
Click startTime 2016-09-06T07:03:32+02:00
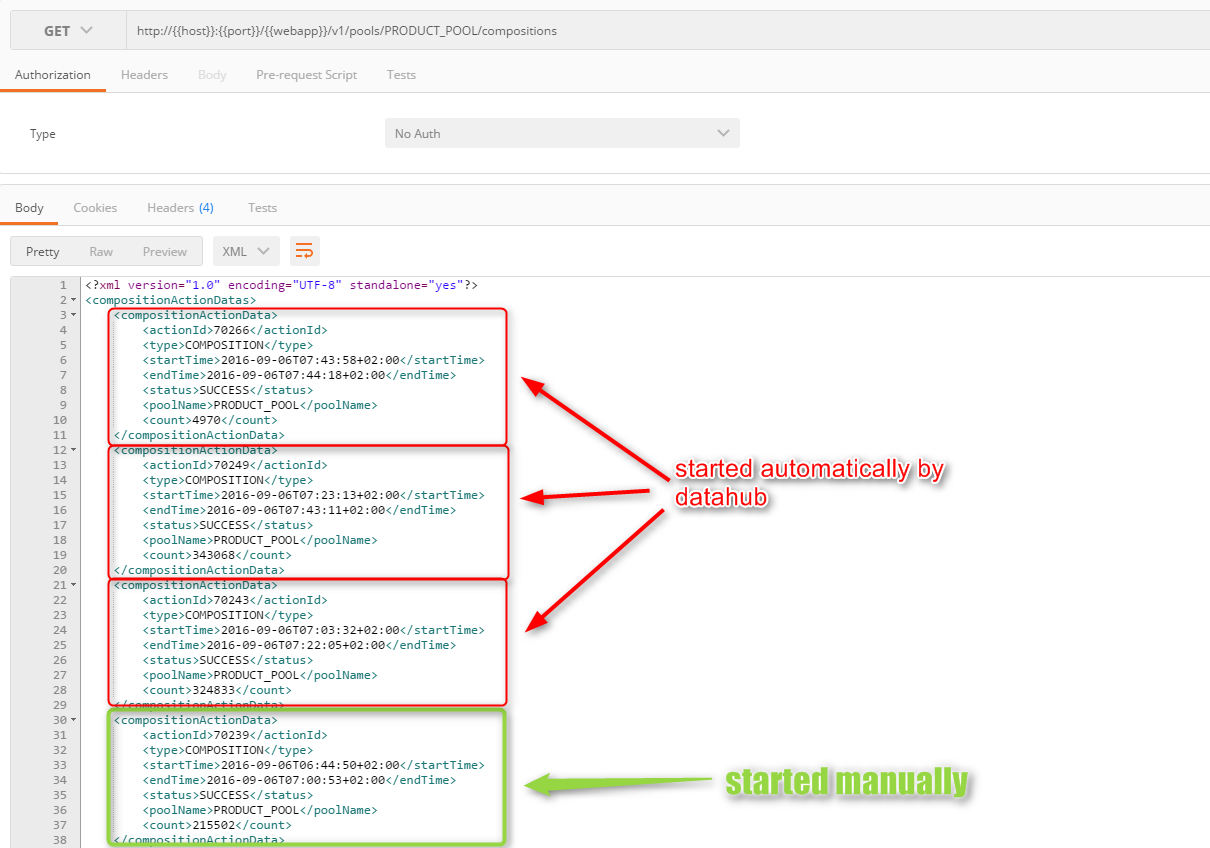(x=310, y=630)
